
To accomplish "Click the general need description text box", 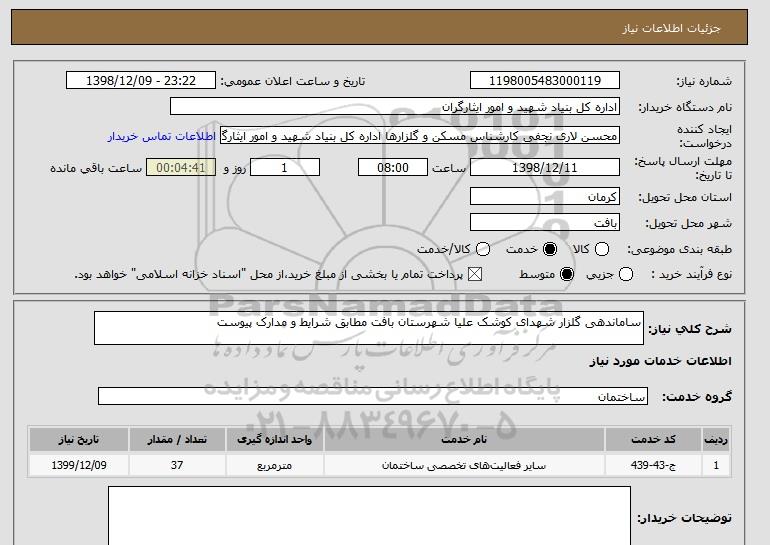I will (369, 328).
